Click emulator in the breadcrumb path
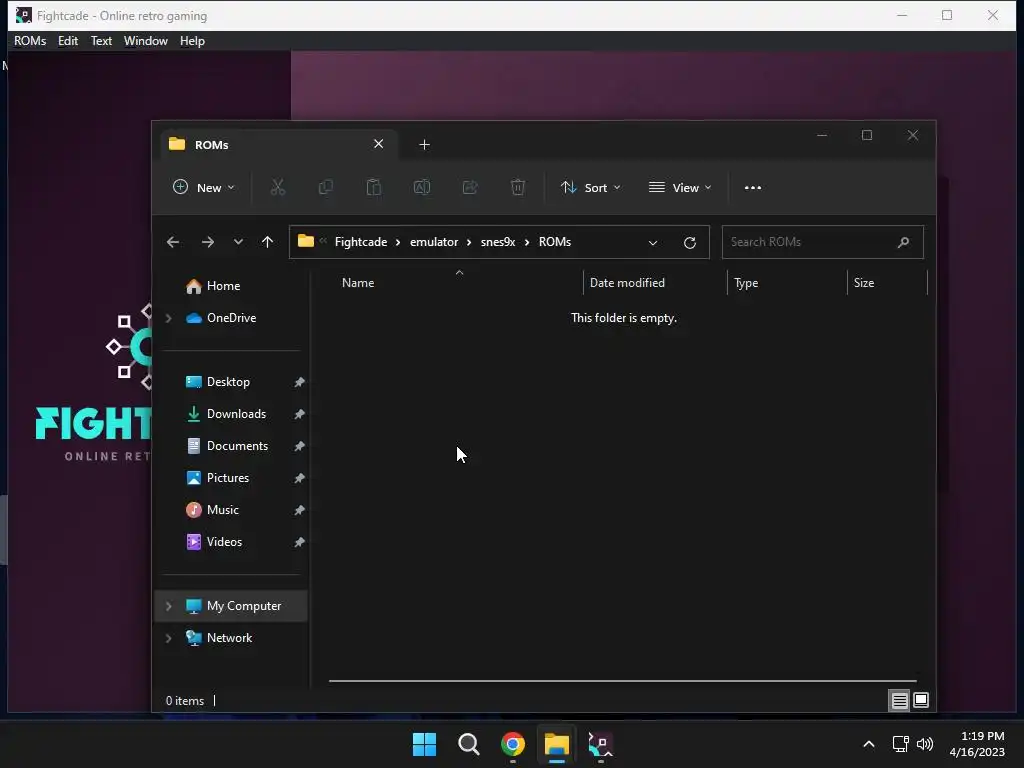The height and width of the screenshot is (768, 1024). [x=434, y=242]
